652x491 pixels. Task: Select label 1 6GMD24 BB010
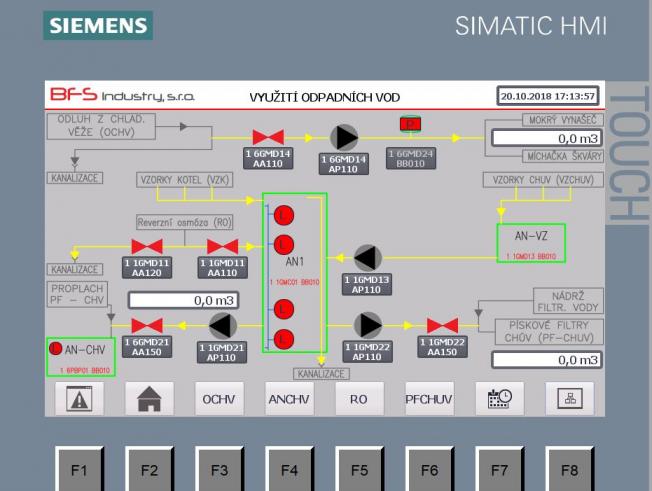pyautogui.click(x=411, y=158)
